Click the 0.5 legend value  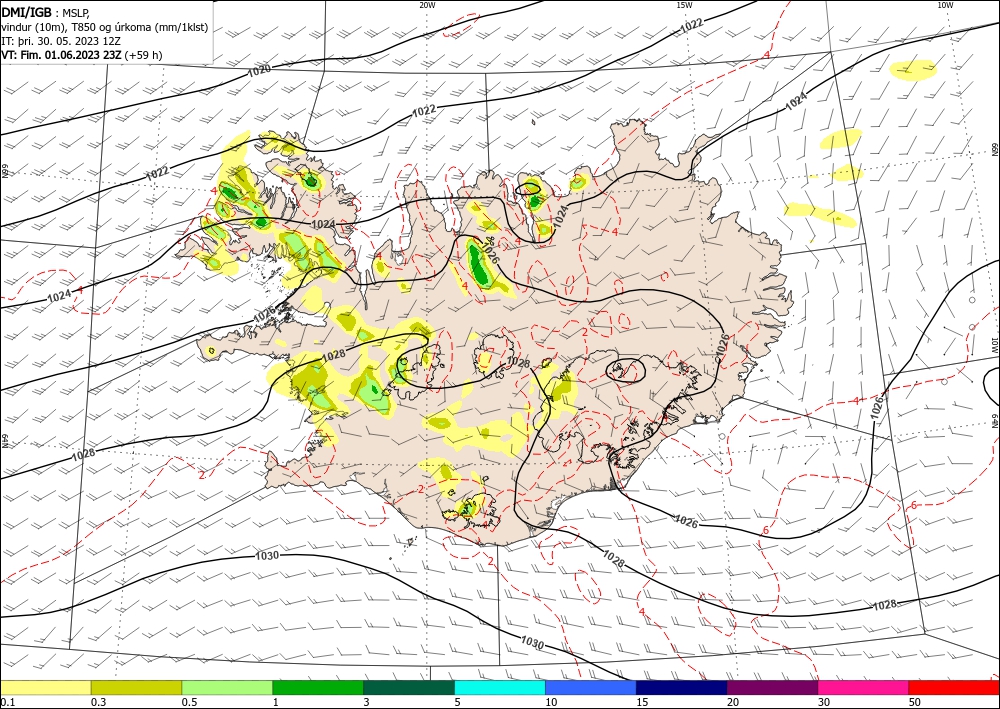189,702
